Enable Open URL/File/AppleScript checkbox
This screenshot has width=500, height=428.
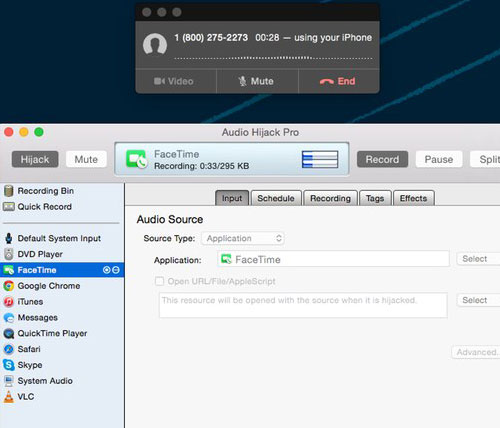(x=160, y=281)
